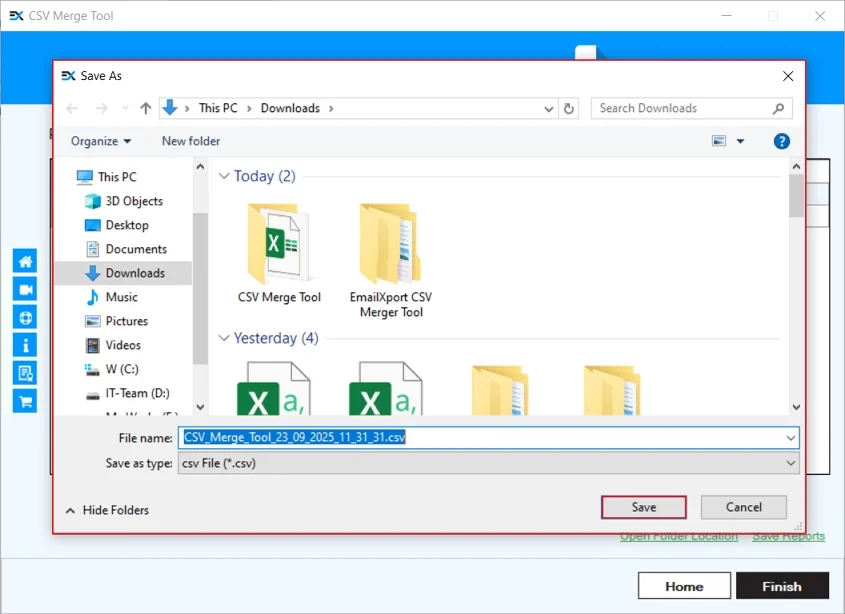845x614 pixels.
Task: View software info via the sidebar icon
Action: point(24,344)
